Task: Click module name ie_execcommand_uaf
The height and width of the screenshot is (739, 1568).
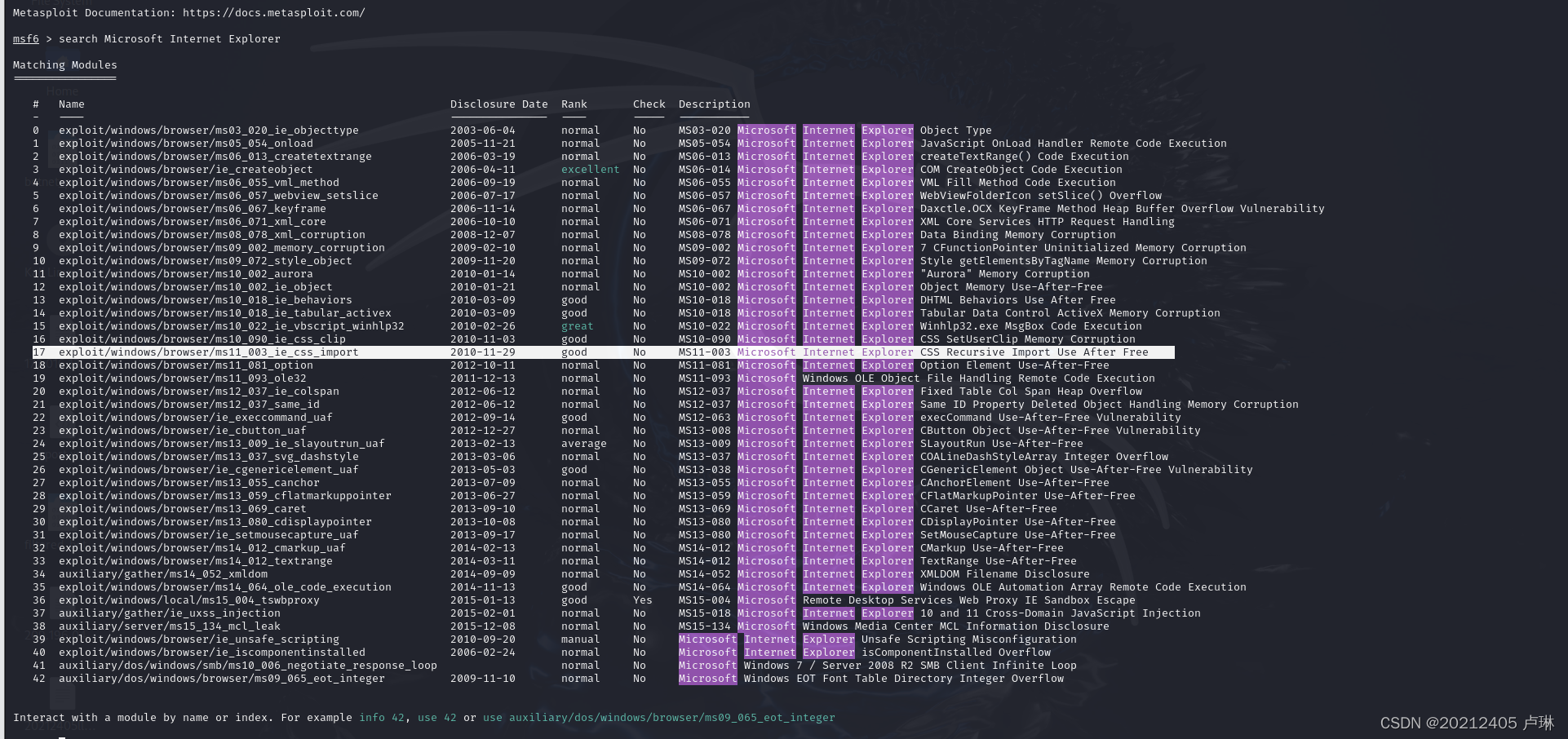Action: pyautogui.click(x=196, y=418)
